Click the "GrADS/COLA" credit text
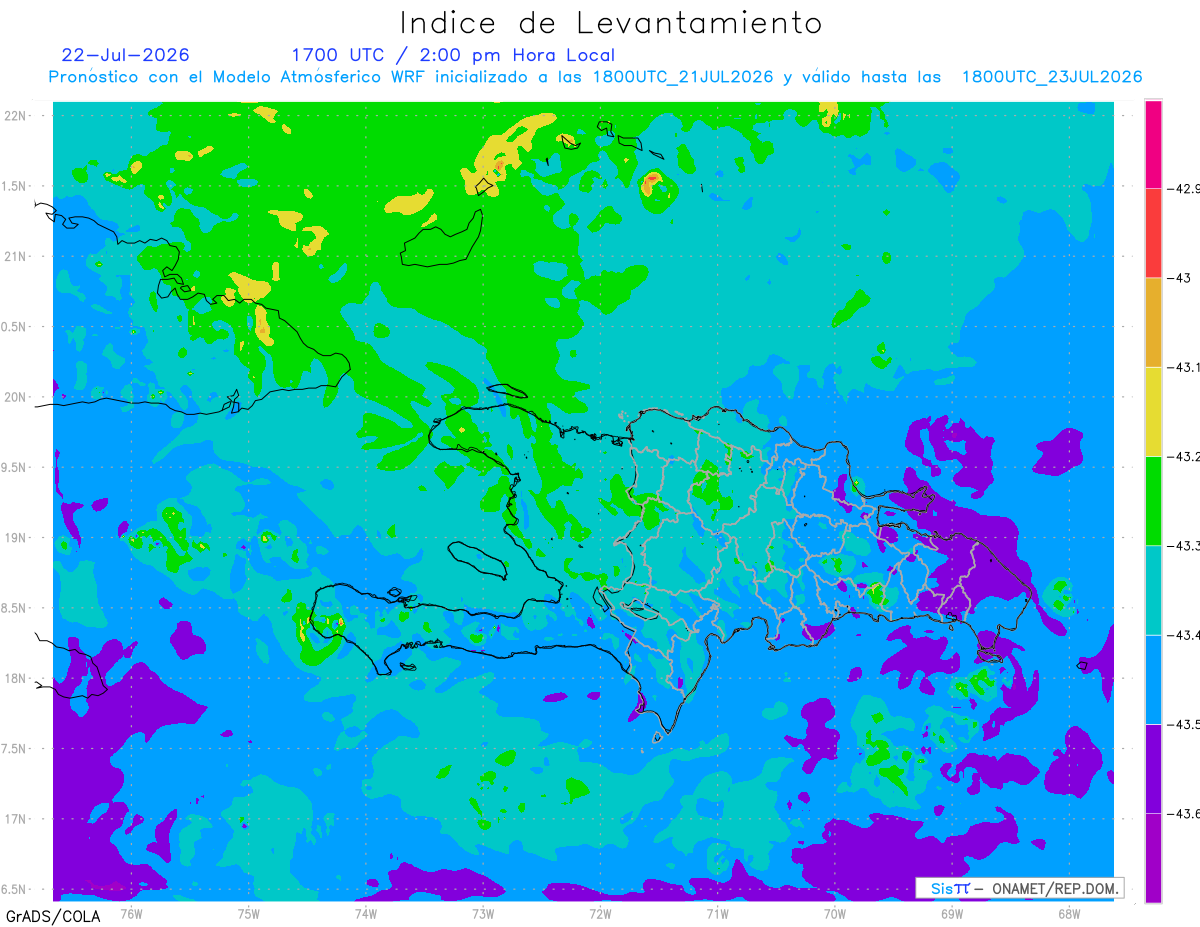 (53, 916)
